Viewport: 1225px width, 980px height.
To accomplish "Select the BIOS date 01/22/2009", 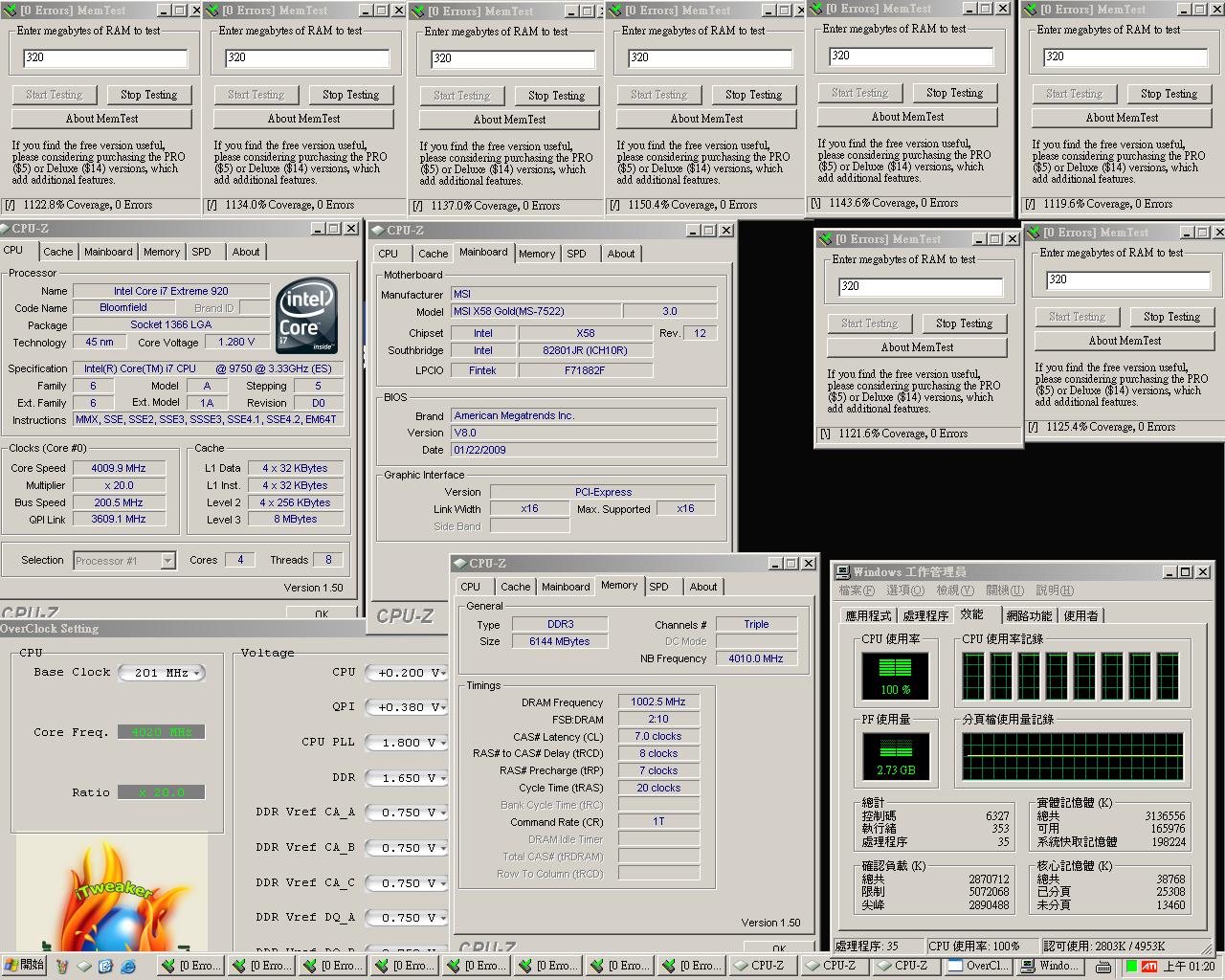I will 584,450.
